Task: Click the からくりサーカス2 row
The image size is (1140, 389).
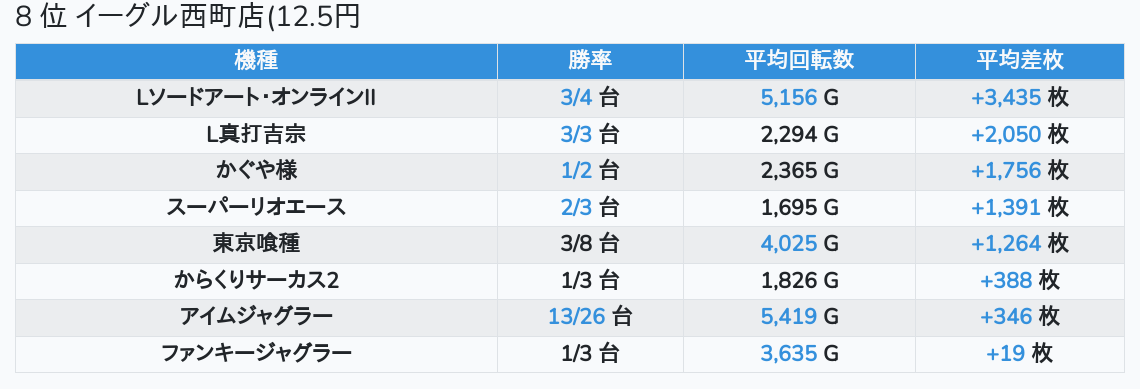Action: (x=570, y=281)
